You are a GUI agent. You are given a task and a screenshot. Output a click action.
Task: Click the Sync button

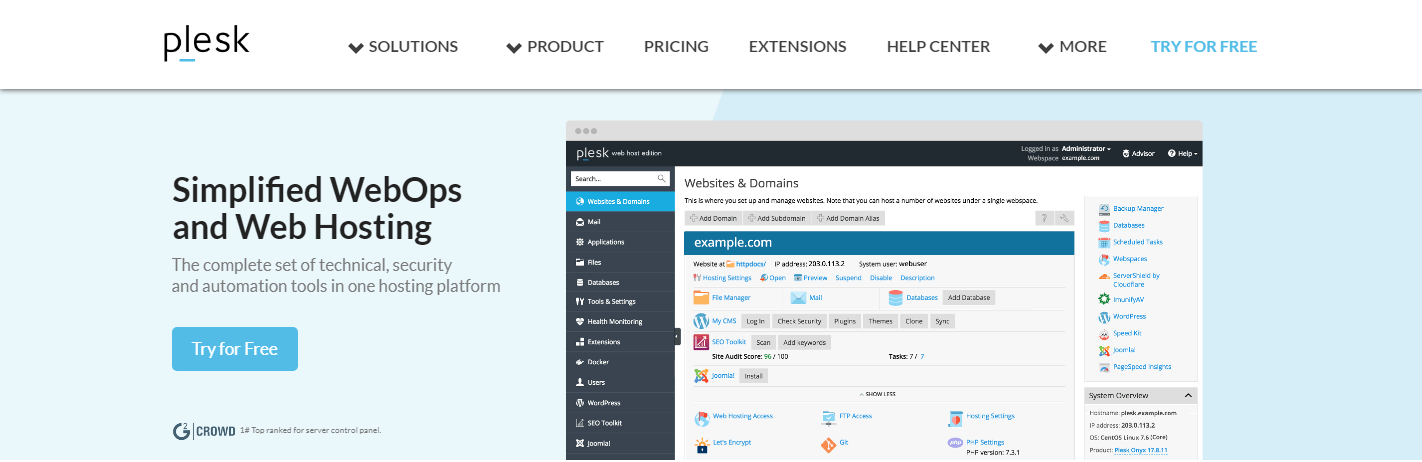[x=942, y=321]
